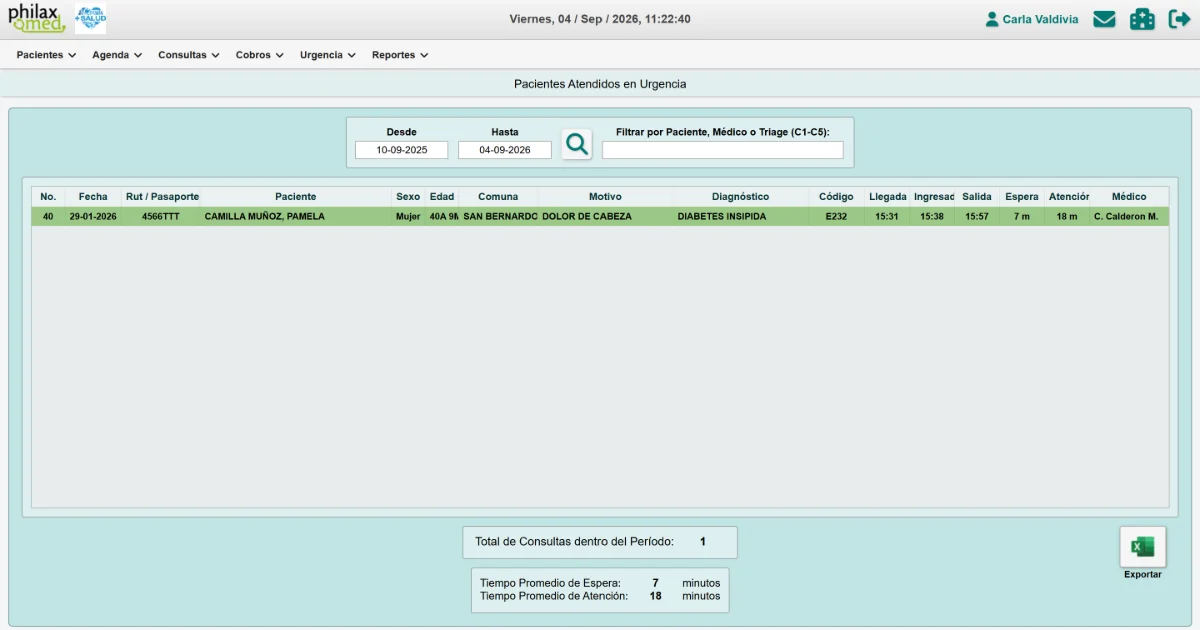Sort by the Fecha column header
Image resolution: width=1200 pixels, height=630 pixels.
point(93,197)
